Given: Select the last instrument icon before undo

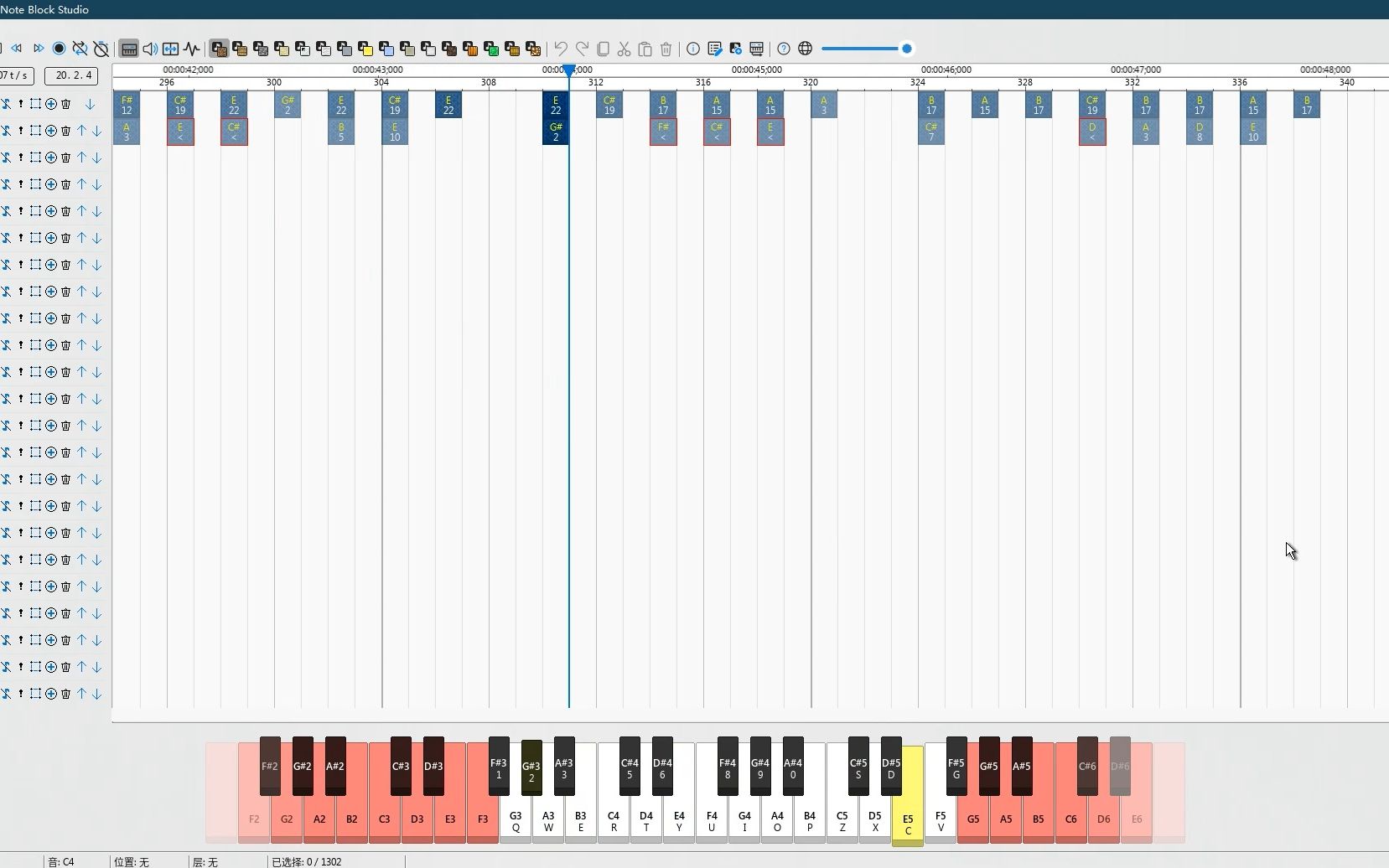Looking at the screenshot, I should click(533, 49).
